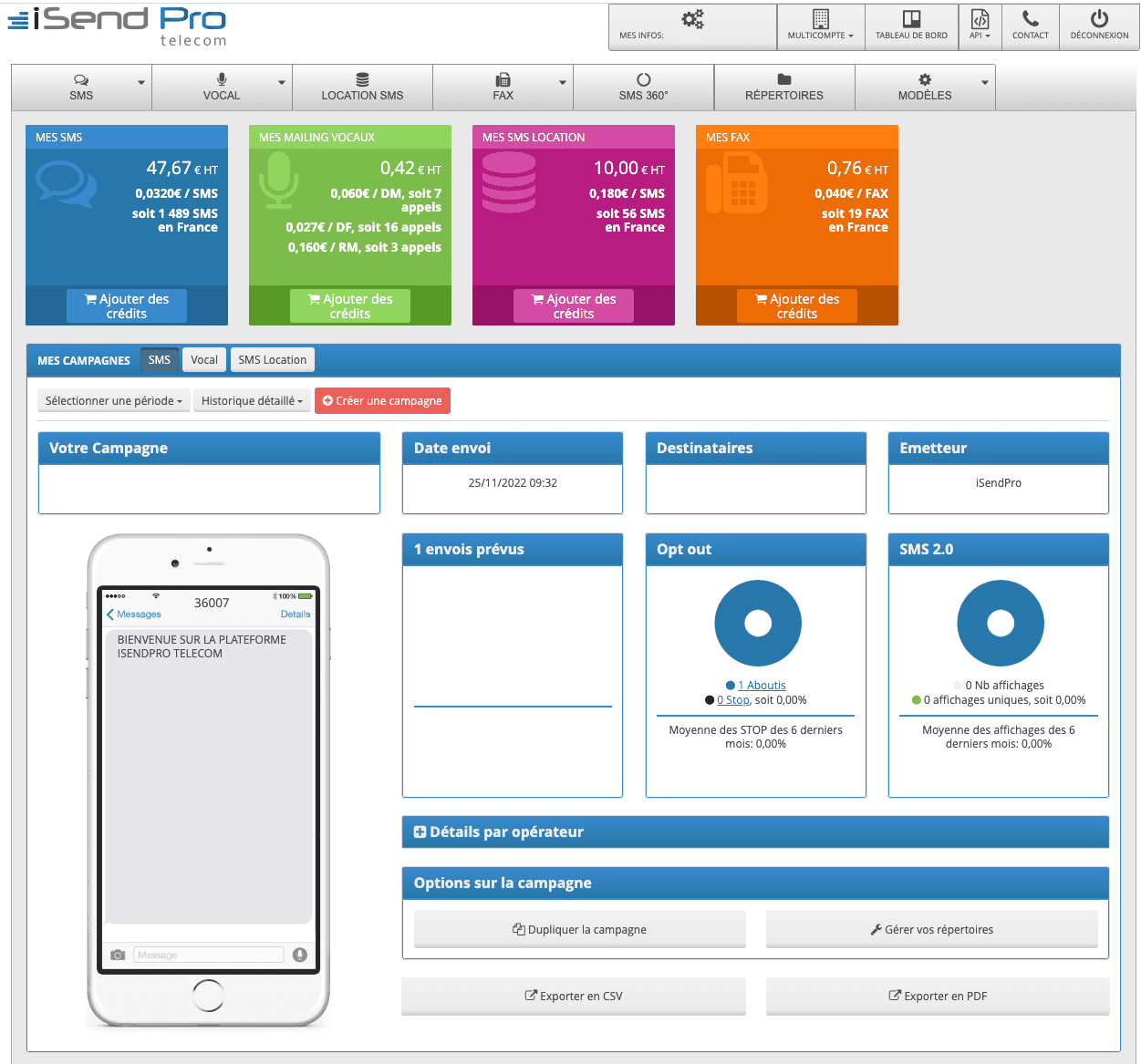
Task: Open the Location SMS database menu
Action: tap(362, 88)
